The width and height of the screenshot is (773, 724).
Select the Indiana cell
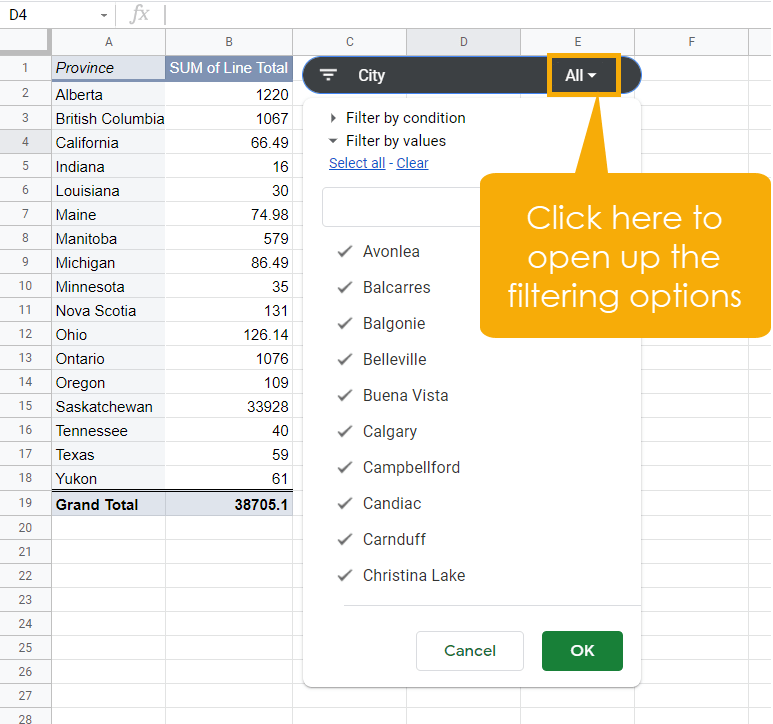pyautogui.click(x=108, y=167)
